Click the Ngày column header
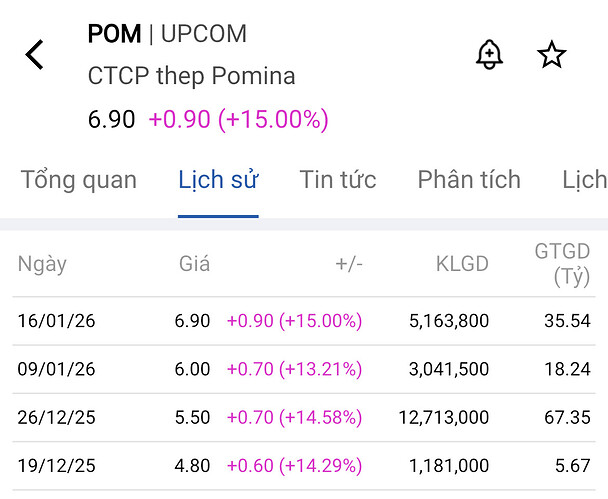 click(x=42, y=264)
